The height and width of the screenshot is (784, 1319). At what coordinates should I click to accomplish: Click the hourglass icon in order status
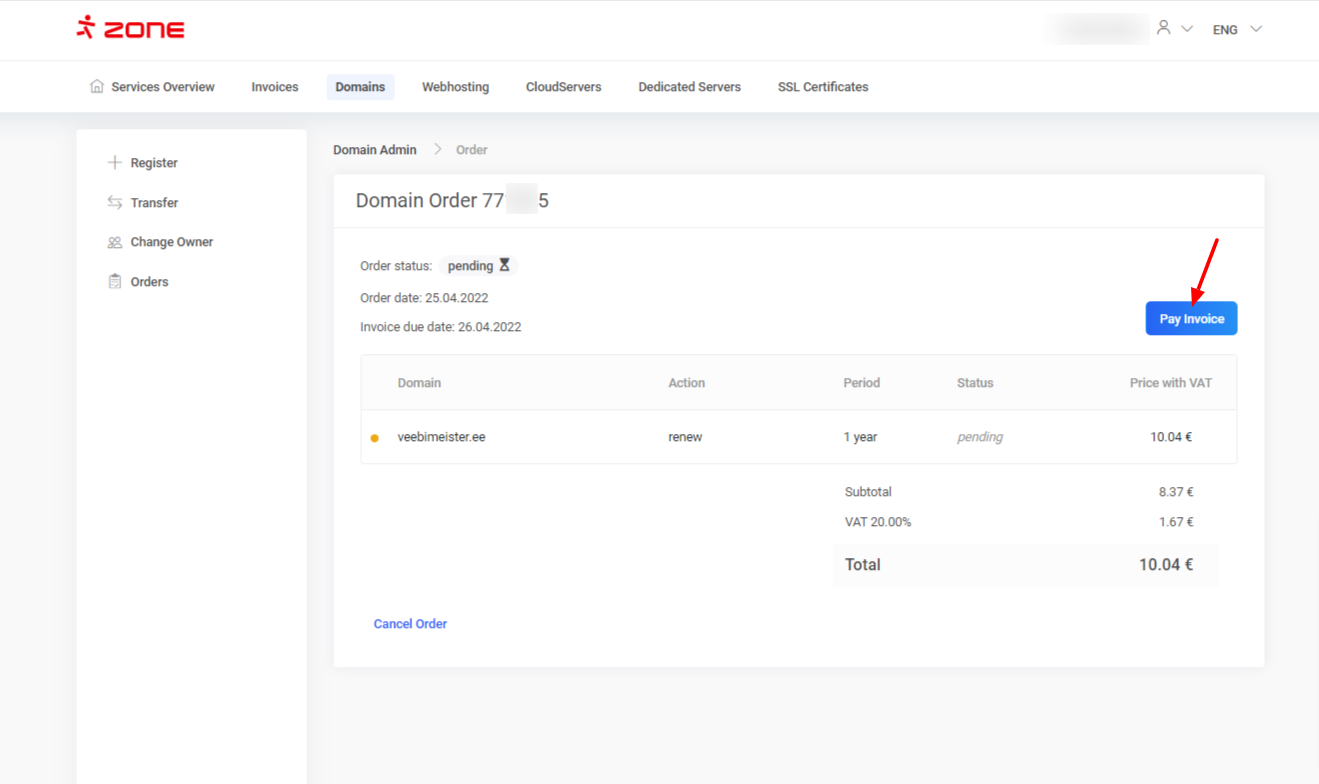[x=505, y=266]
